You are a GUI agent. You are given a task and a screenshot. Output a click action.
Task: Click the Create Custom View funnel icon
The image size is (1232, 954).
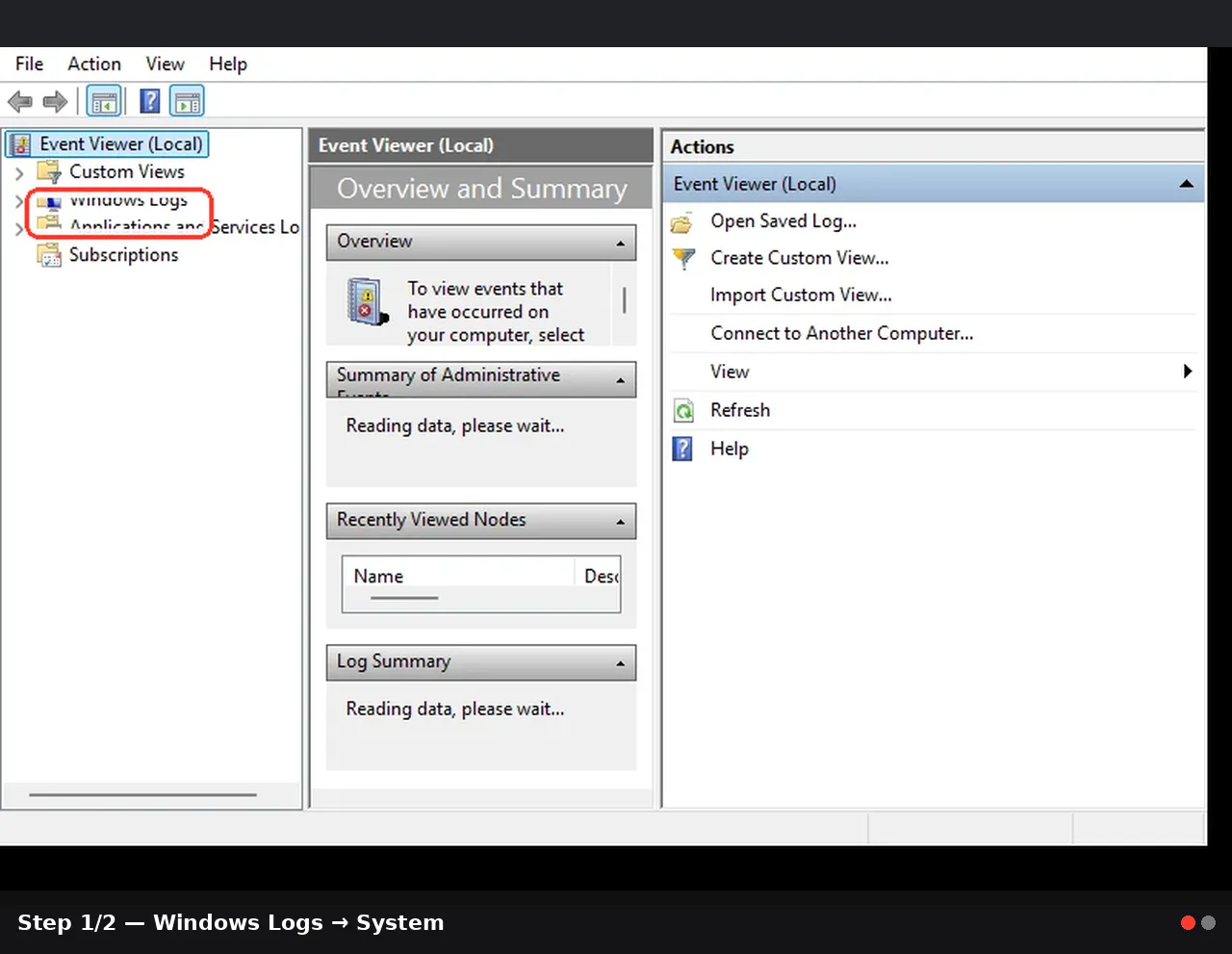pyautogui.click(x=683, y=258)
